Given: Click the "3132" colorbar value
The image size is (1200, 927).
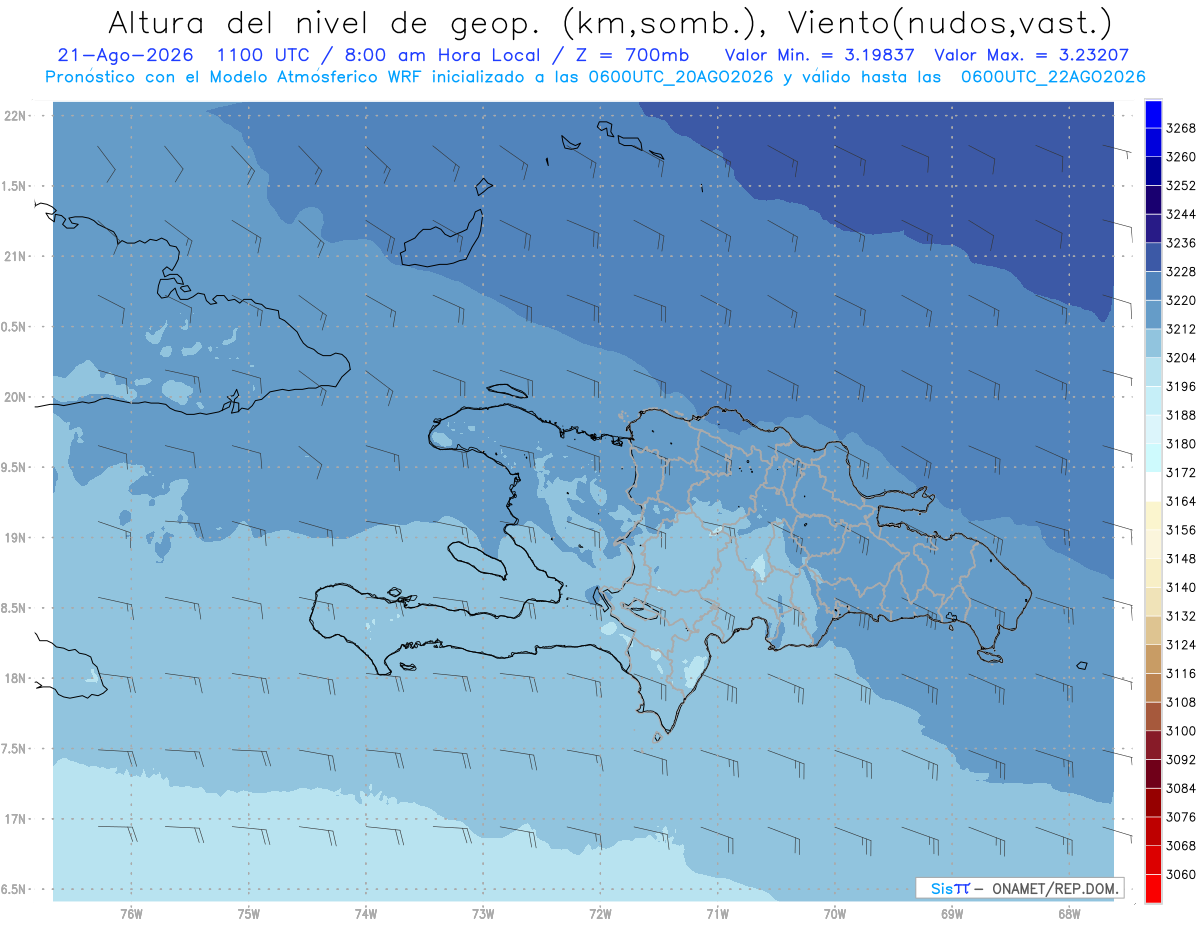Looking at the screenshot, I should [1181, 616].
